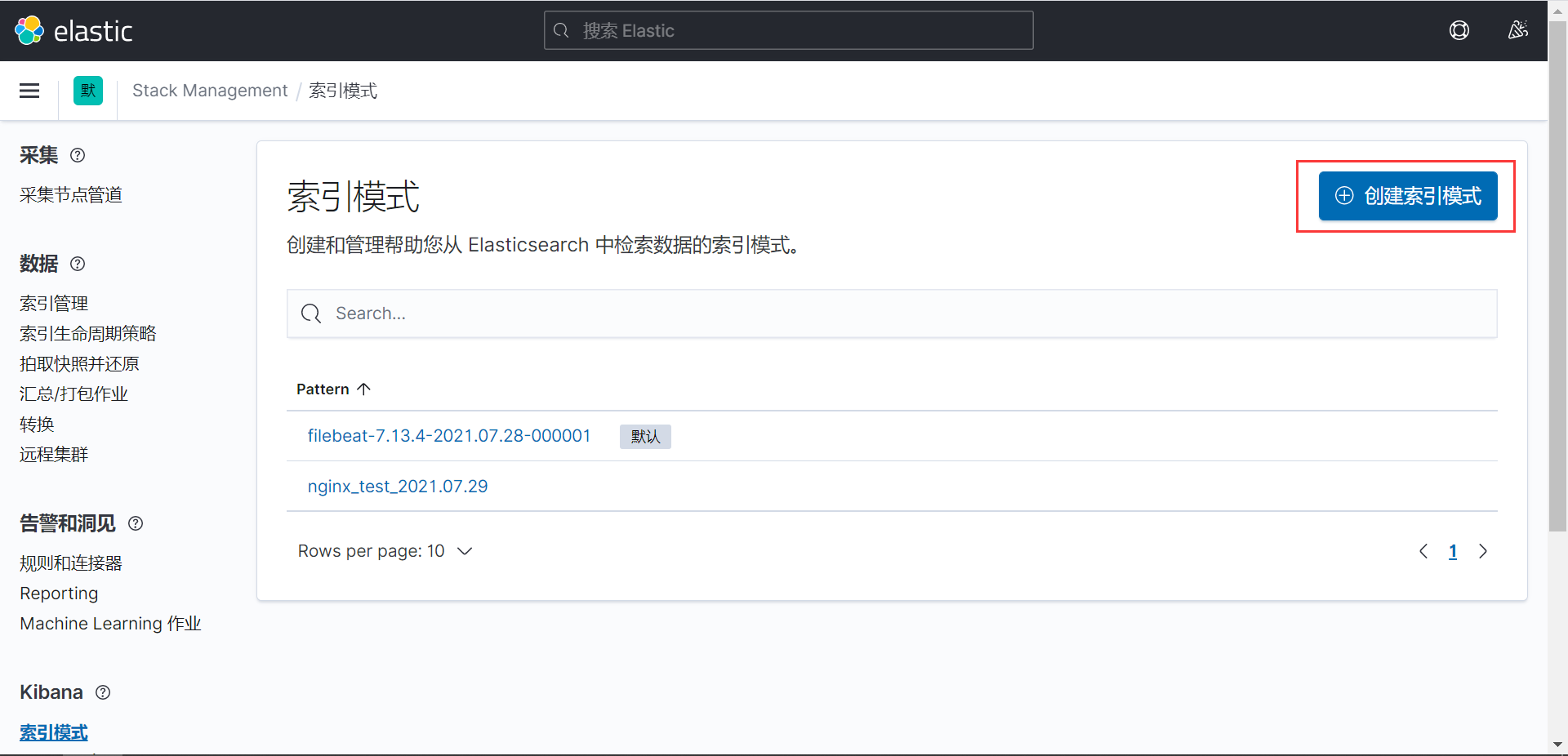Open the hamburger navigation menu
Image resolution: width=1568 pixels, height=756 pixels.
(x=29, y=91)
